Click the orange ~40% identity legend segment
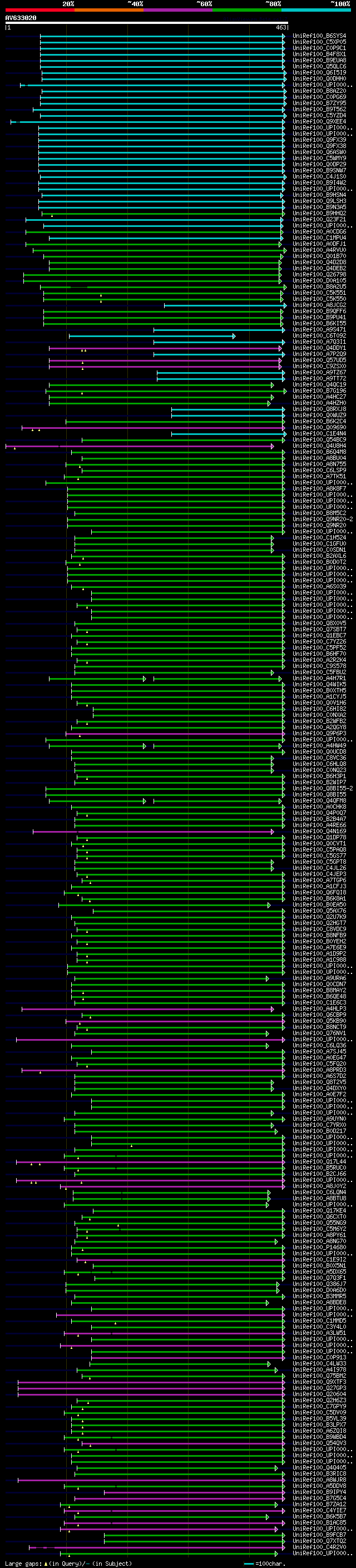 [x=109, y=10]
